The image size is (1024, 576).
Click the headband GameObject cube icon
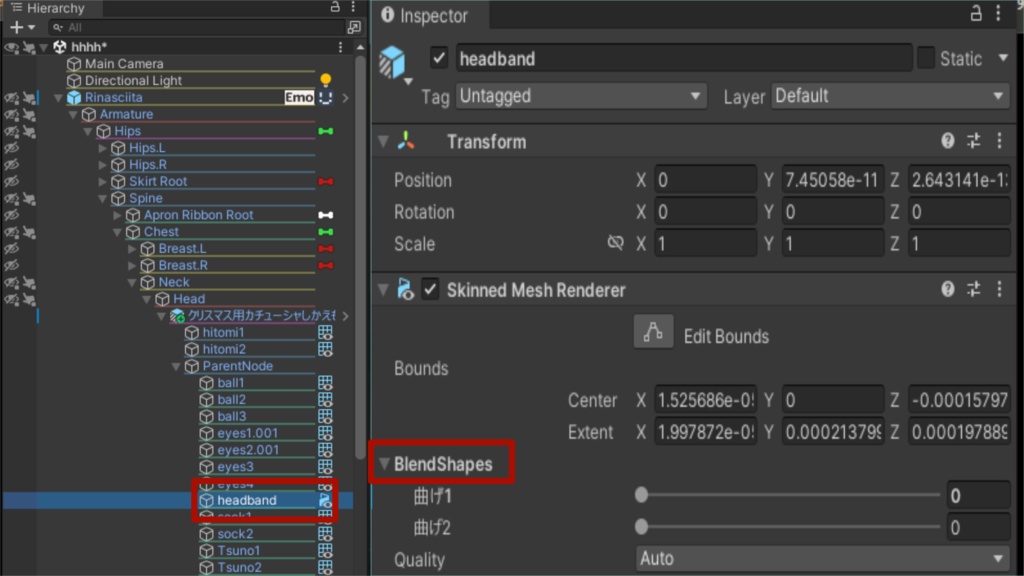click(x=392, y=62)
